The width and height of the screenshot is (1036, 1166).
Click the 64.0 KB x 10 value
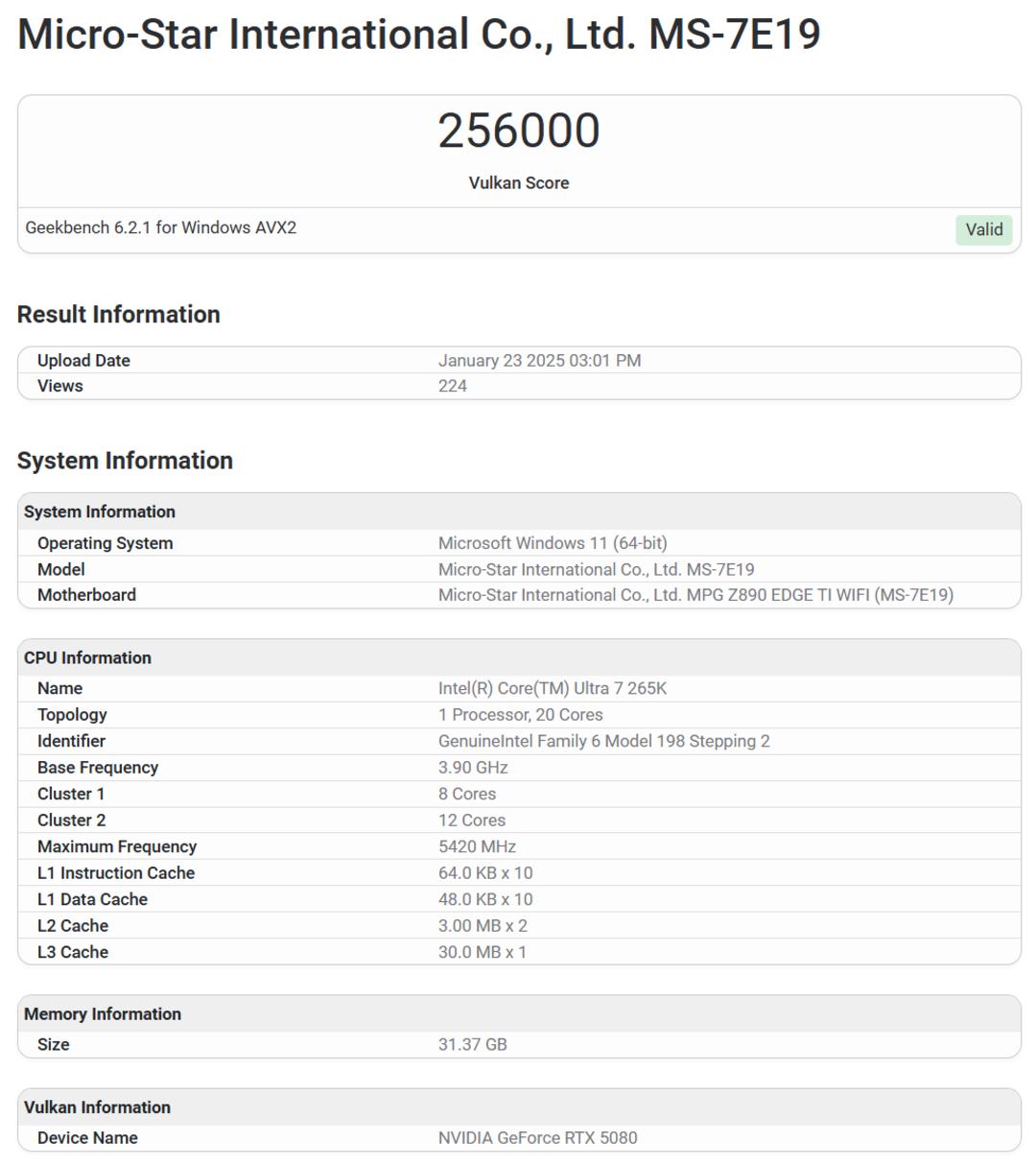coord(485,872)
